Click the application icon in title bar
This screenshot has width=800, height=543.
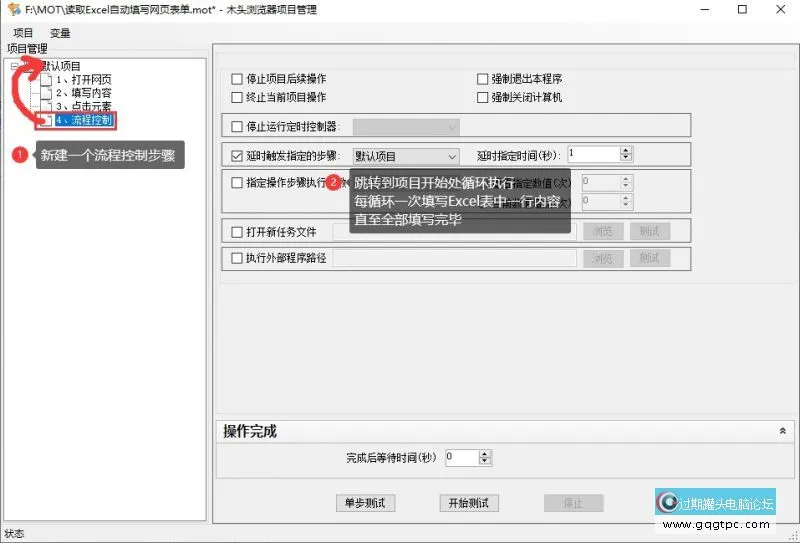(x=14, y=9)
